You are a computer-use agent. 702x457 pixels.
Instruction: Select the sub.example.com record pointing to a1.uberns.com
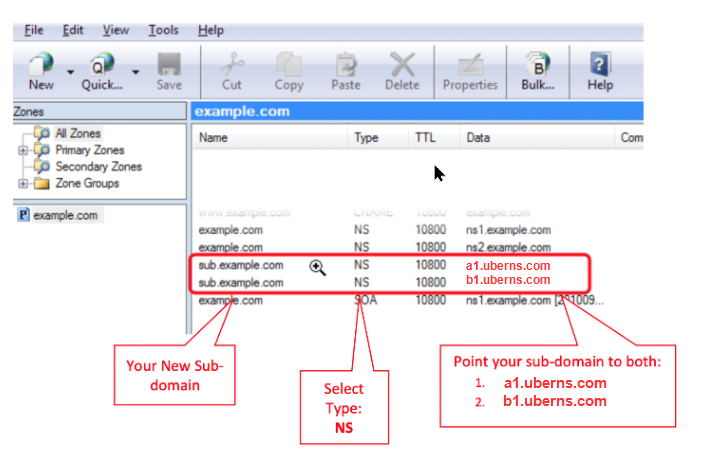click(x=241, y=266)
